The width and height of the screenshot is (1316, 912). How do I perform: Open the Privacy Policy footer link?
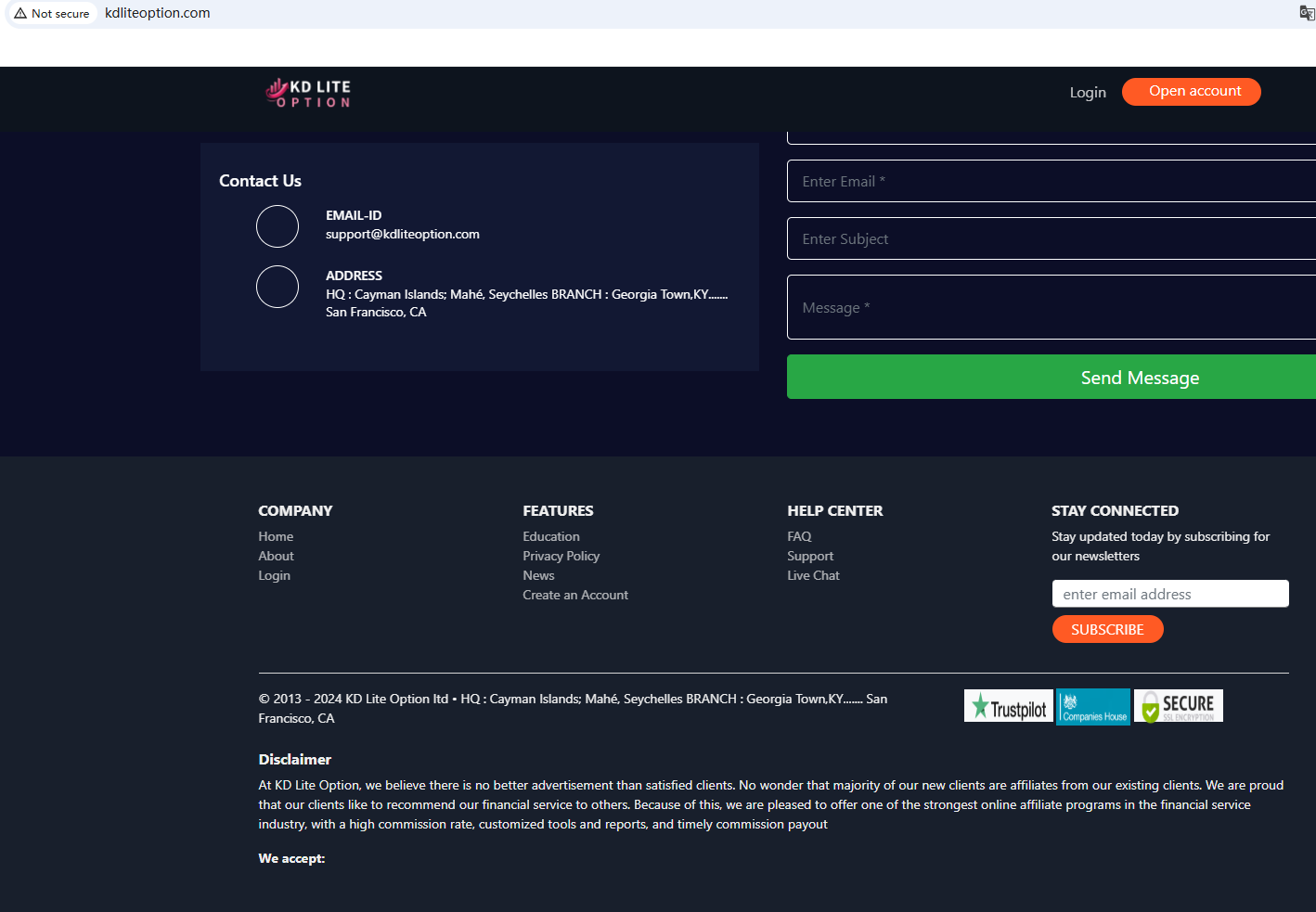pos(561,557)
